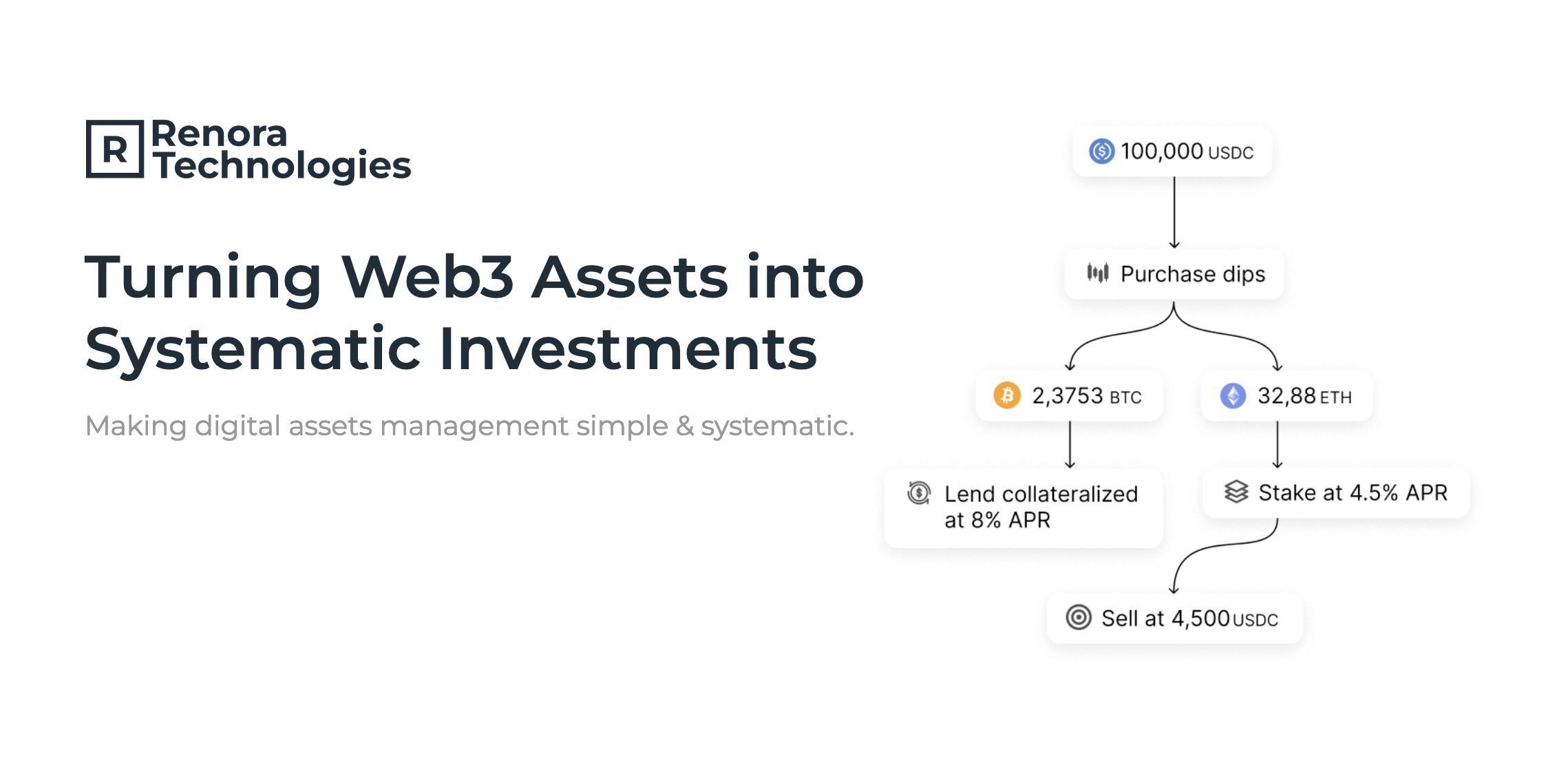Open the 32,88 ETH card
The image size is (1568, 759).
click(1286, 396)
